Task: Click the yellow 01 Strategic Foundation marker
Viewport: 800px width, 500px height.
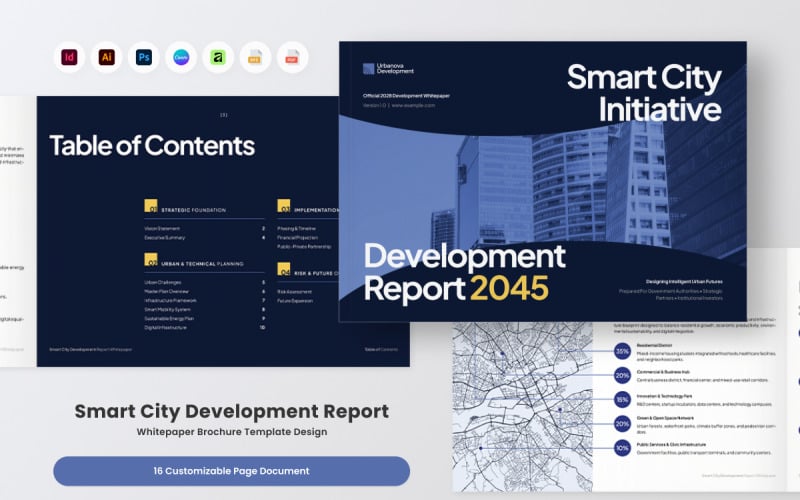Action: 151,206
